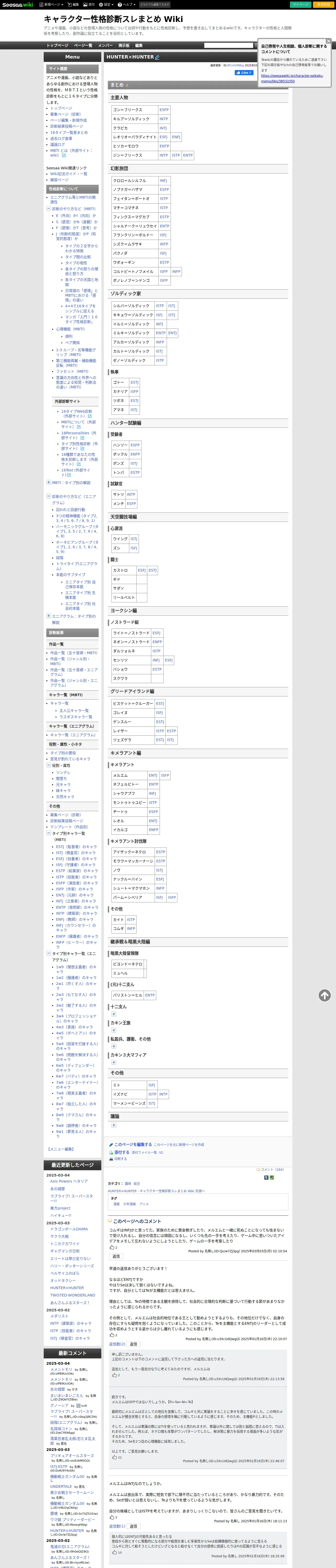The height and width of the screenshot is (1568, 336).
Task: Open ENTP type for ヒソカ=モロウ
Action: point(164,146)
